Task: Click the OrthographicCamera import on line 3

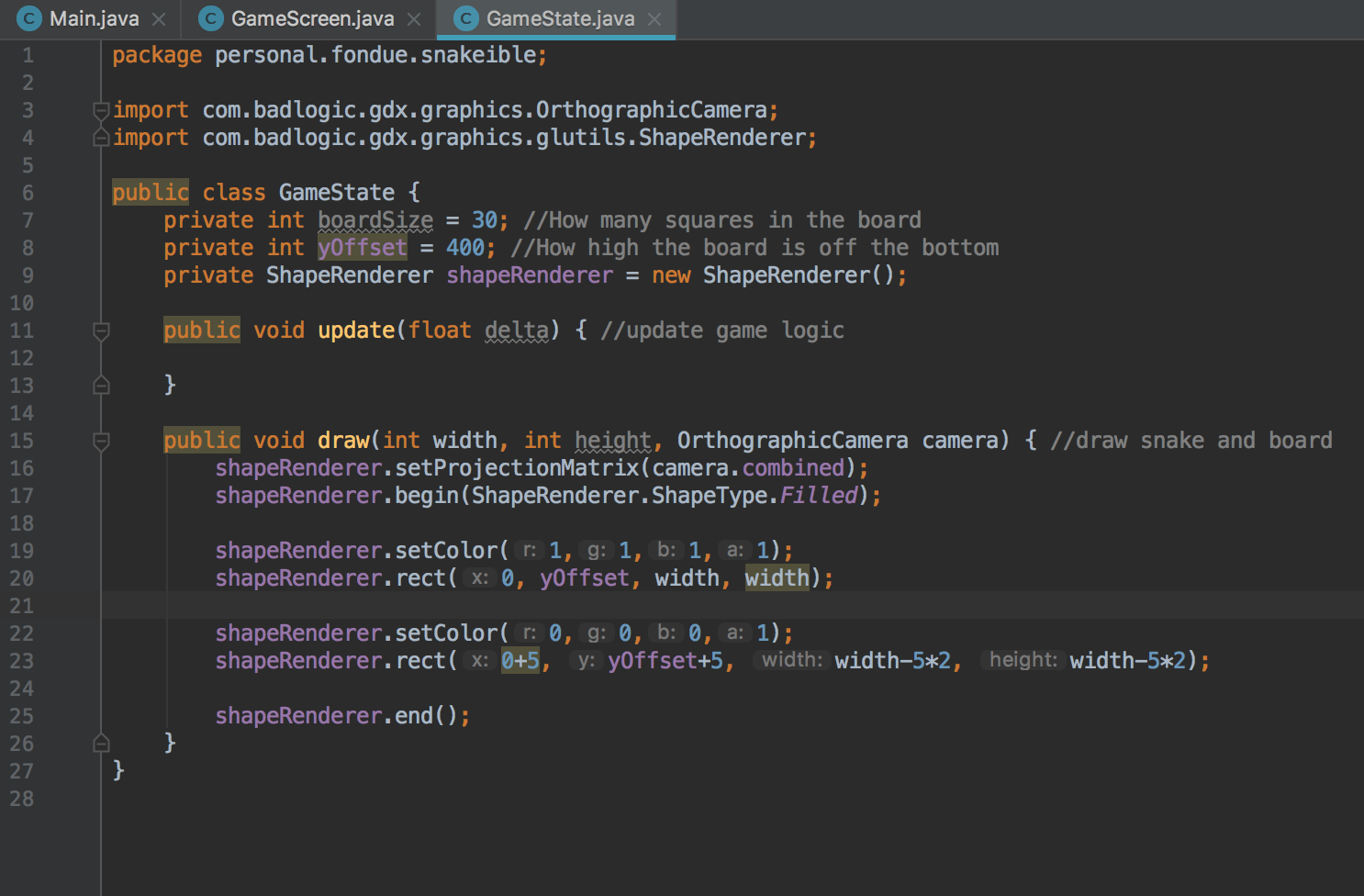Action: (x=485, y=110)
